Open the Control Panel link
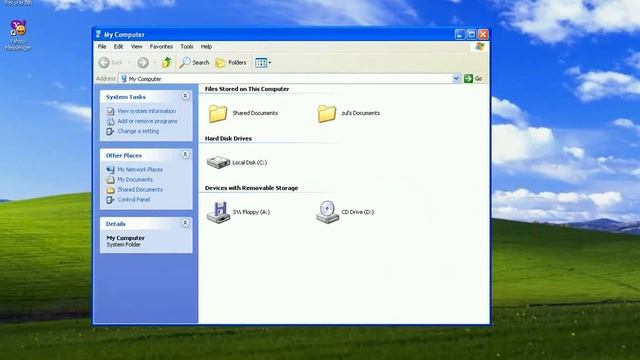The height and width of the screenshot is (360, 640). (133, 200)
